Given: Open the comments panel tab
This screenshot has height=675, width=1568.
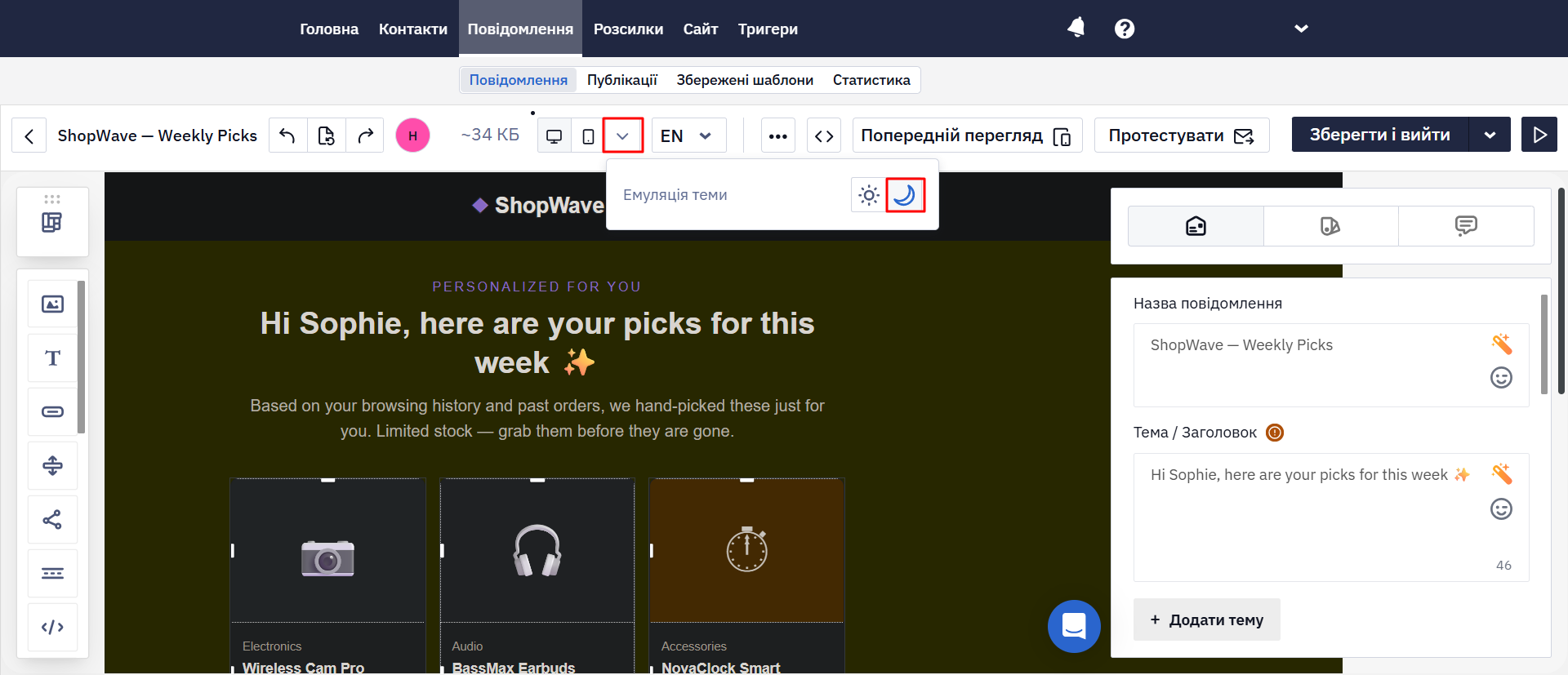Looking at the screenshot, I should (1466, 226).
